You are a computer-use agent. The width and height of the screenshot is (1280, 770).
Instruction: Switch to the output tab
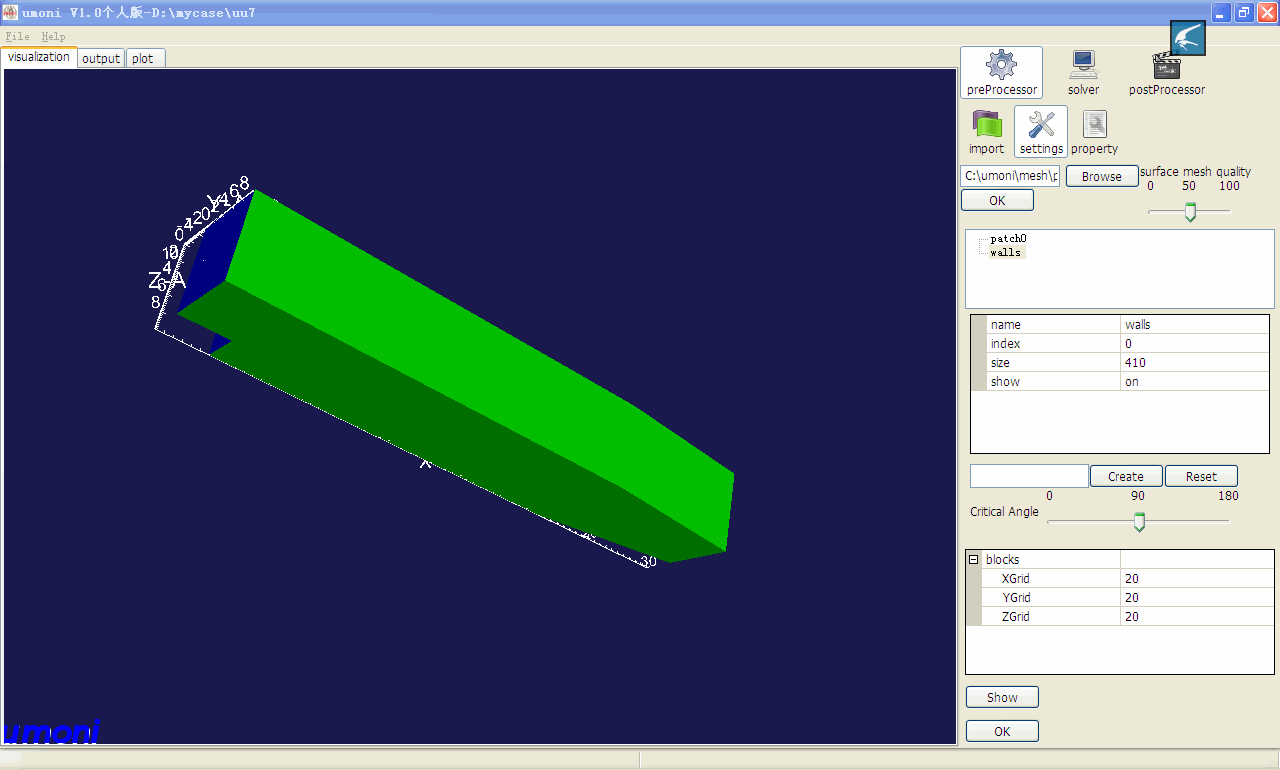tap(101, 58)
